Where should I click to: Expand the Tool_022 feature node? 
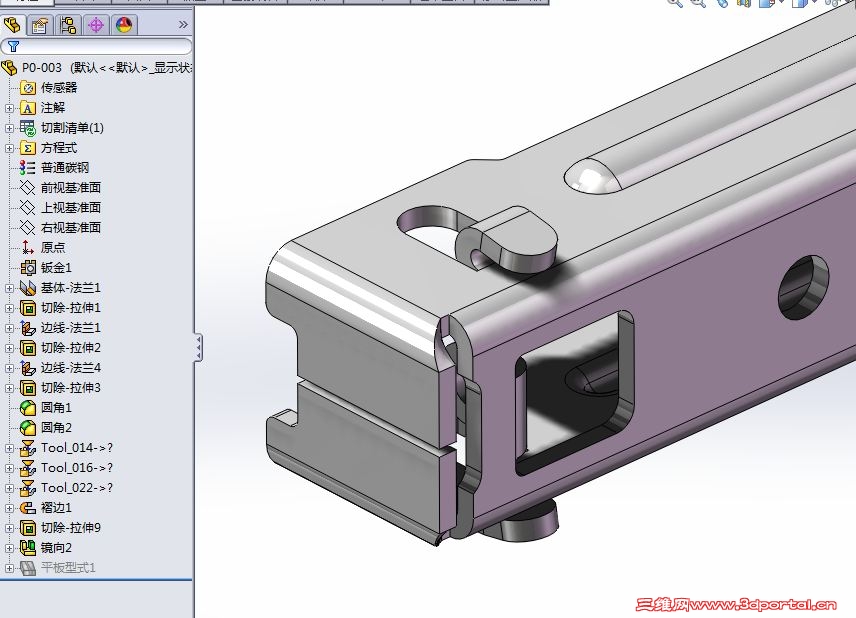pos(9,488)
